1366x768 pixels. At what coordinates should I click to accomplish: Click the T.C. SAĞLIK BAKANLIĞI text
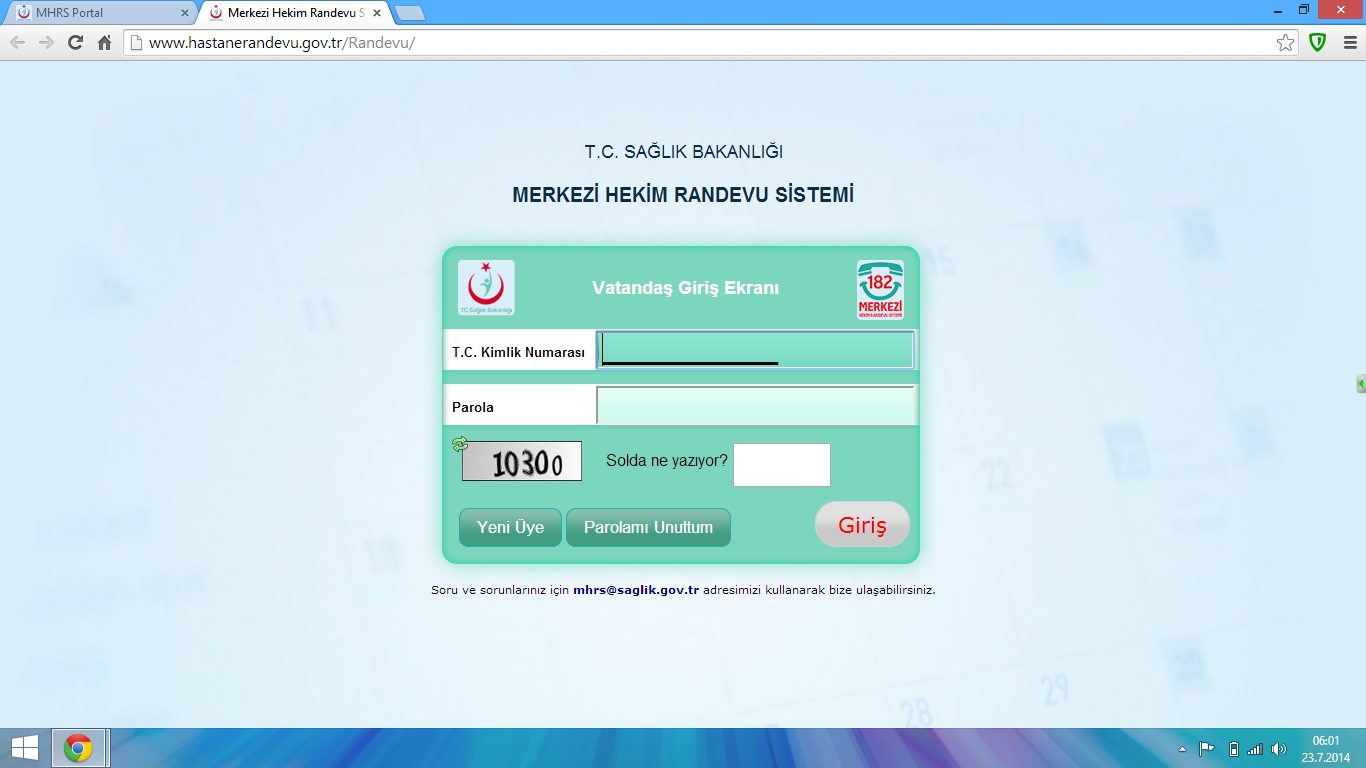(683, 152)
